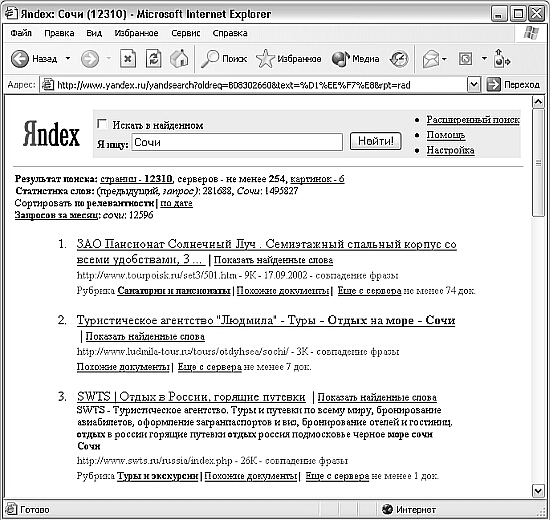Viewport: 550px width, 520px height.
Task: Click the Я ищу search field containing Сочи
Action: pos(237,142)
